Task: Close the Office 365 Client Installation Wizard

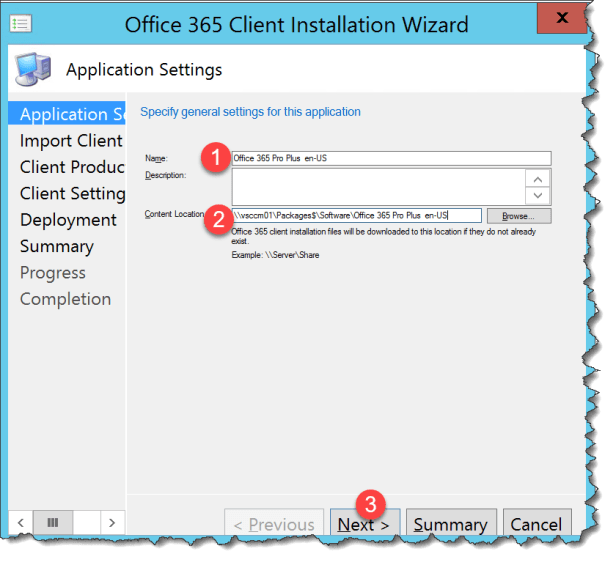Action: coord(562,18)
